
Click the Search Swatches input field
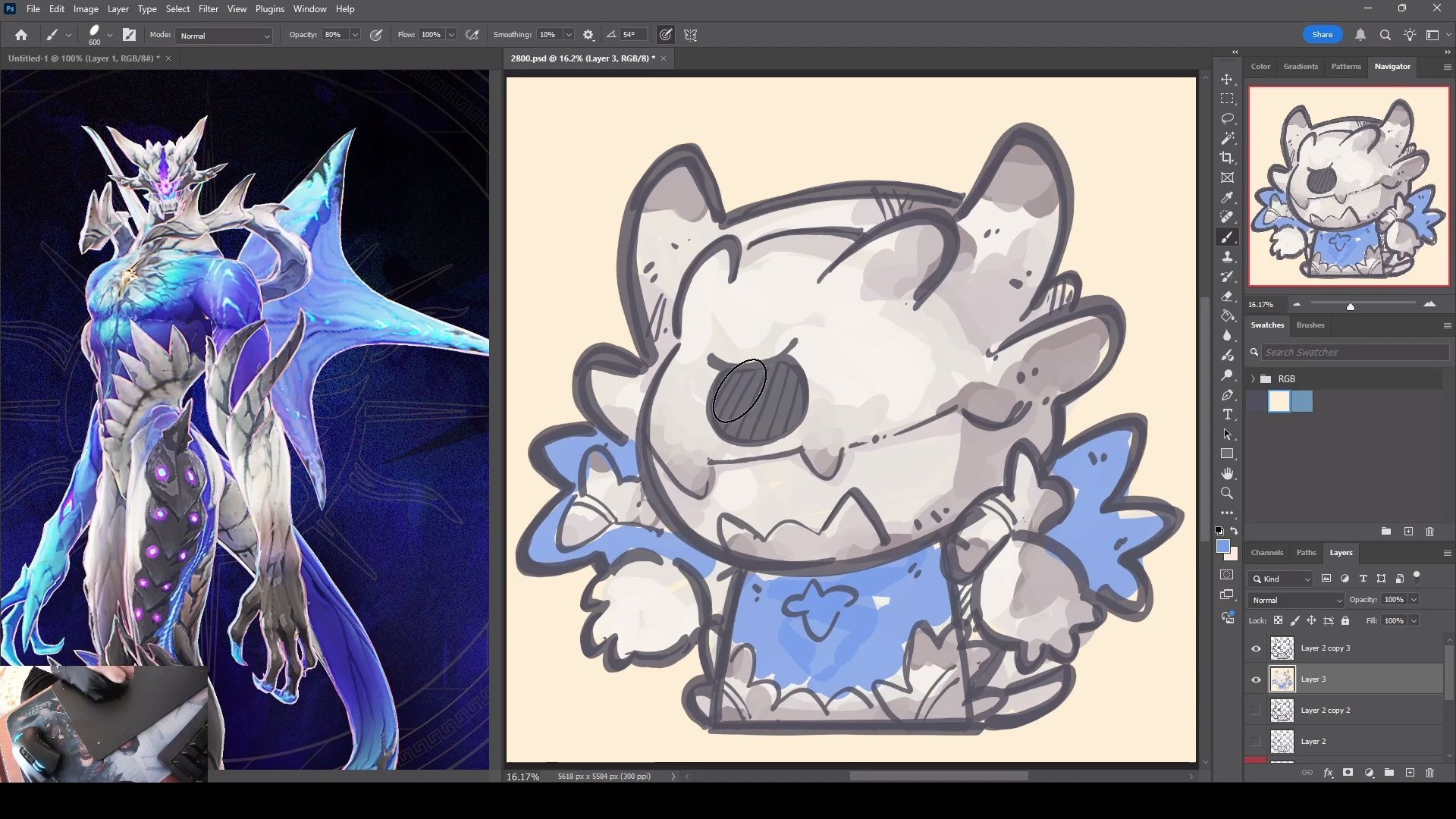tap(1354, 352)
